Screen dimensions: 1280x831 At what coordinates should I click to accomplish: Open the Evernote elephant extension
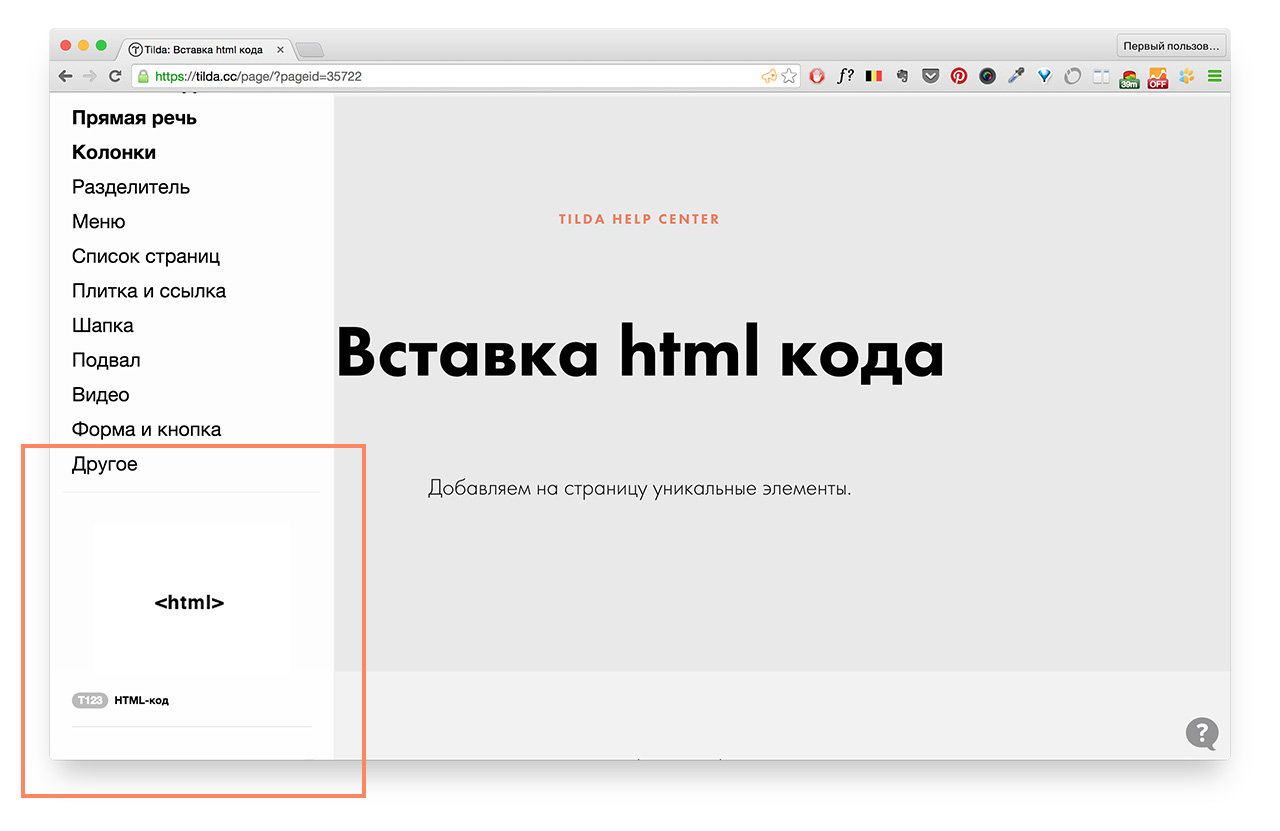[902, 76]
